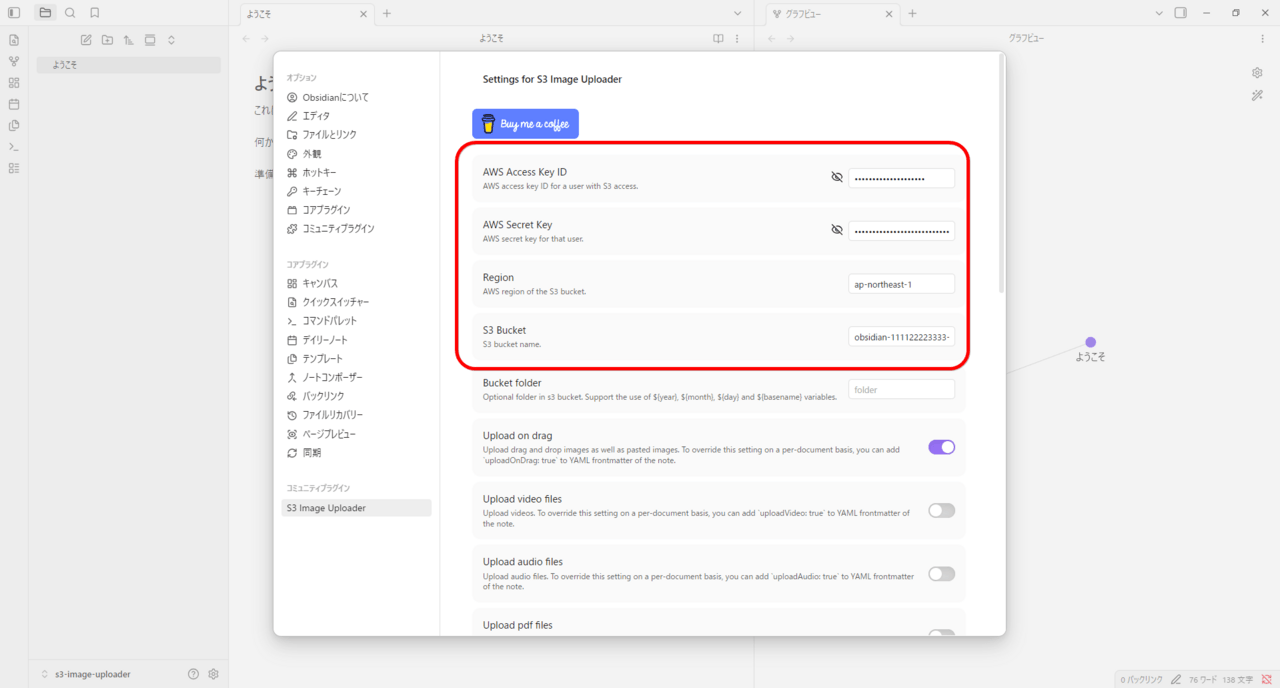Switch ようこそ note to reading view
The height and width of the screenshot is (688, 1280).
tap(718, 39)
